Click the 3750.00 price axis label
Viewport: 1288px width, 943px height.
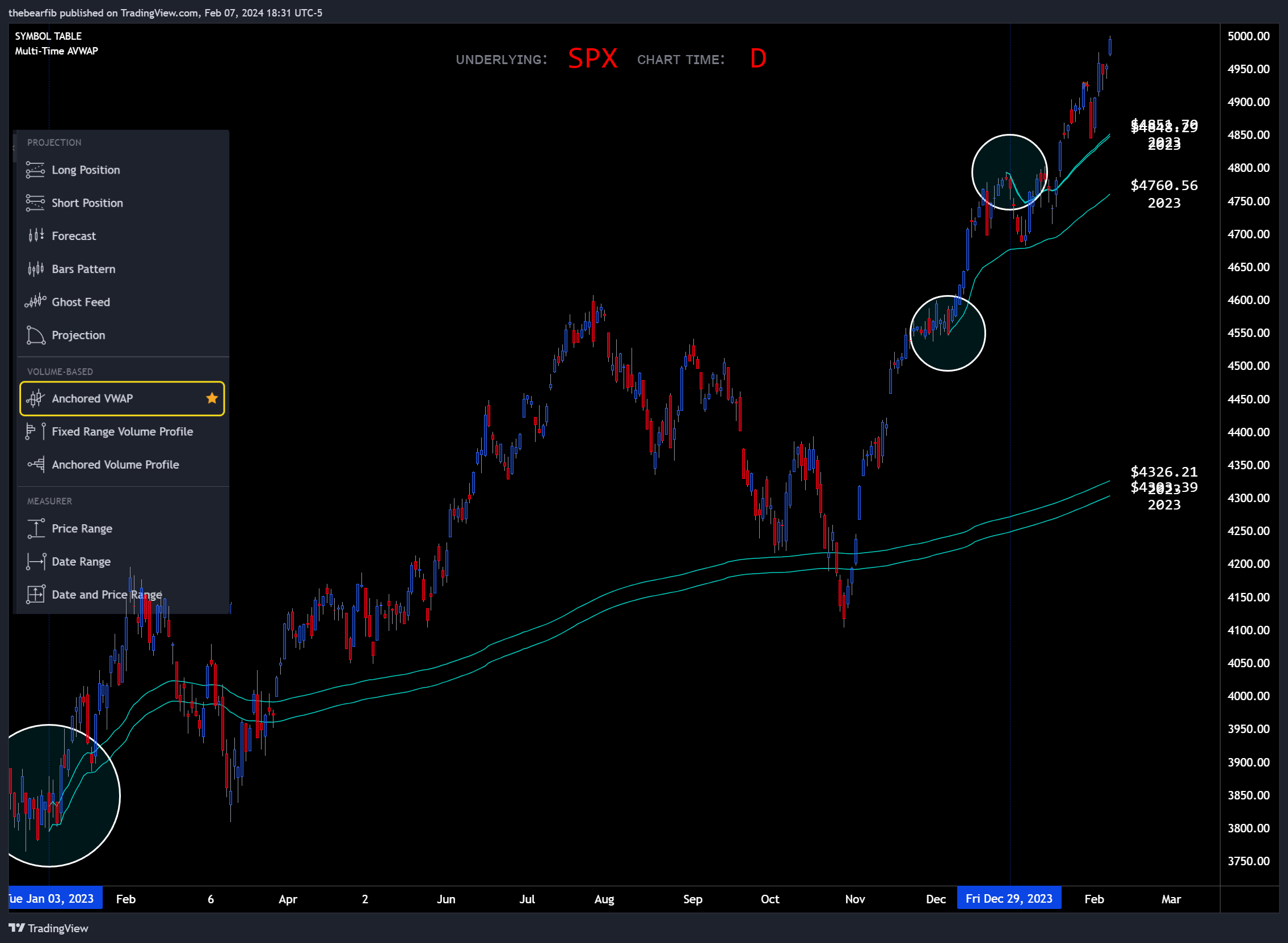point(1249,861)
